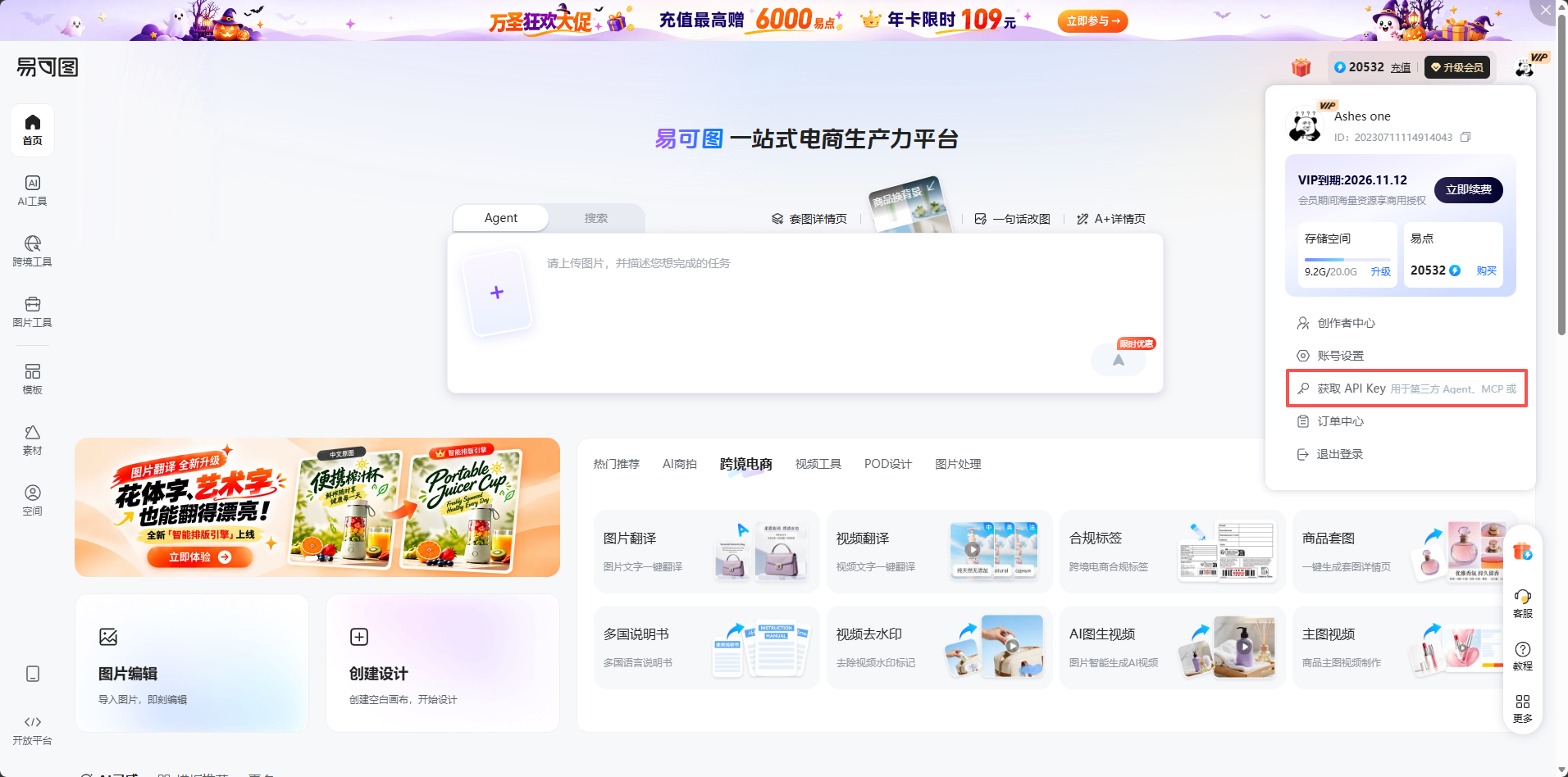Open 图片工具 in the left sidebar

click(32, 312)
